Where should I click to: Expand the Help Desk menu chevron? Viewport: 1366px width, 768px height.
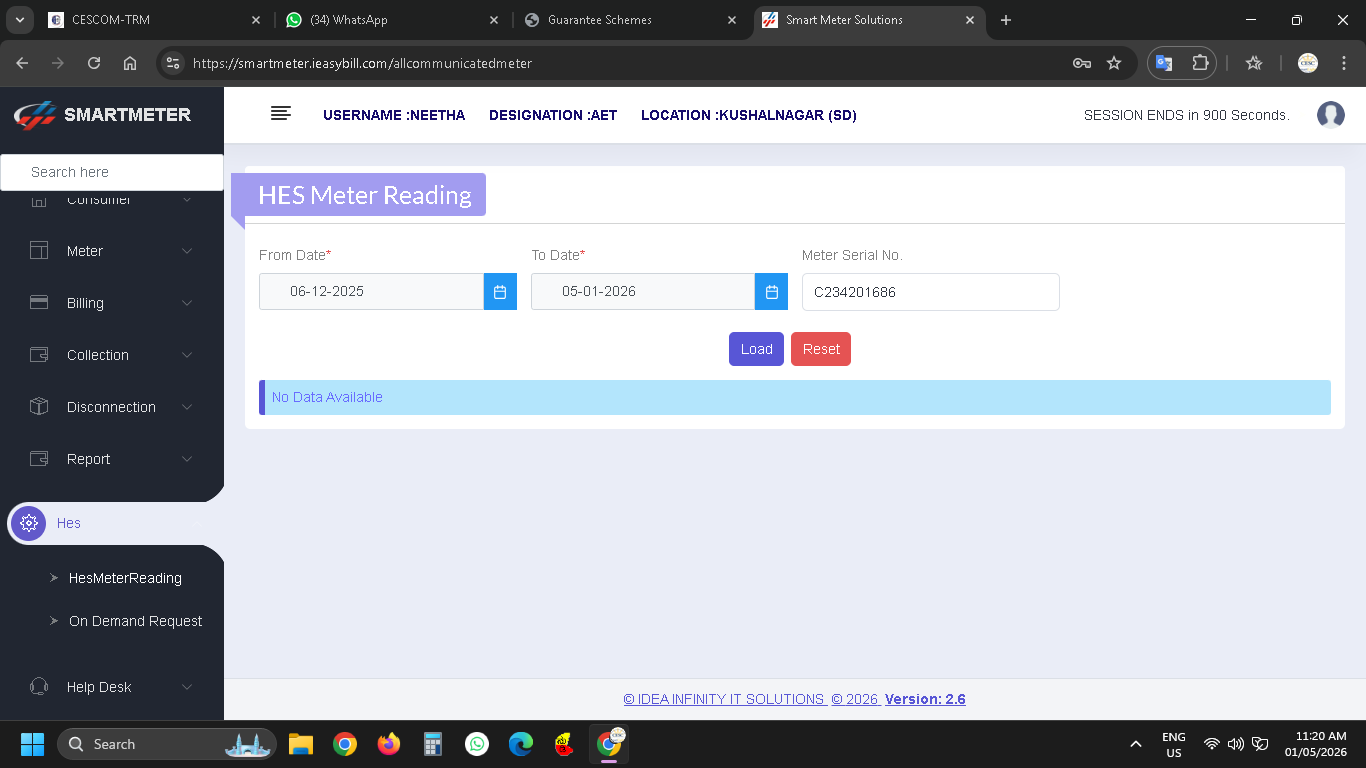coord(187,687)
